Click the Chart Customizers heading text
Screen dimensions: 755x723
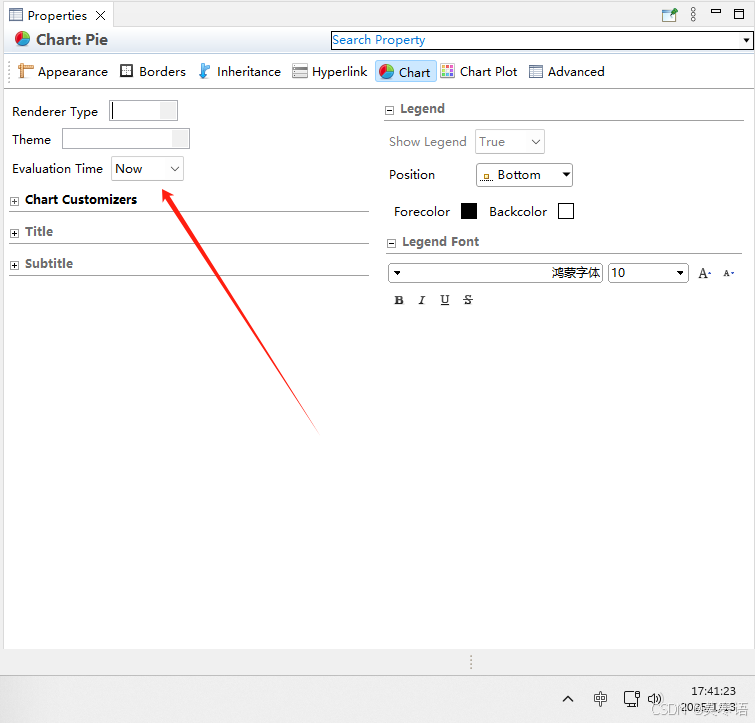(81, 200)
